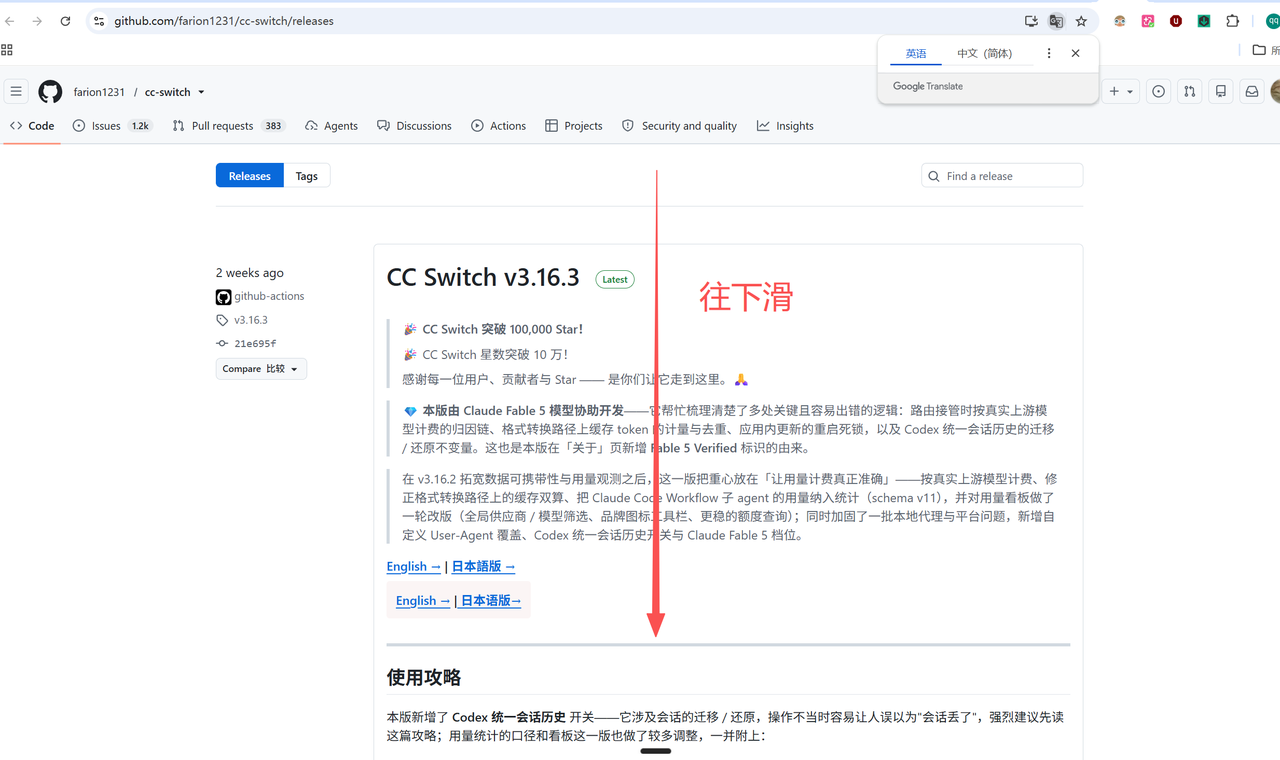The image size is (1280, 760).
Task: Select the Releases button
Action: 250,176
